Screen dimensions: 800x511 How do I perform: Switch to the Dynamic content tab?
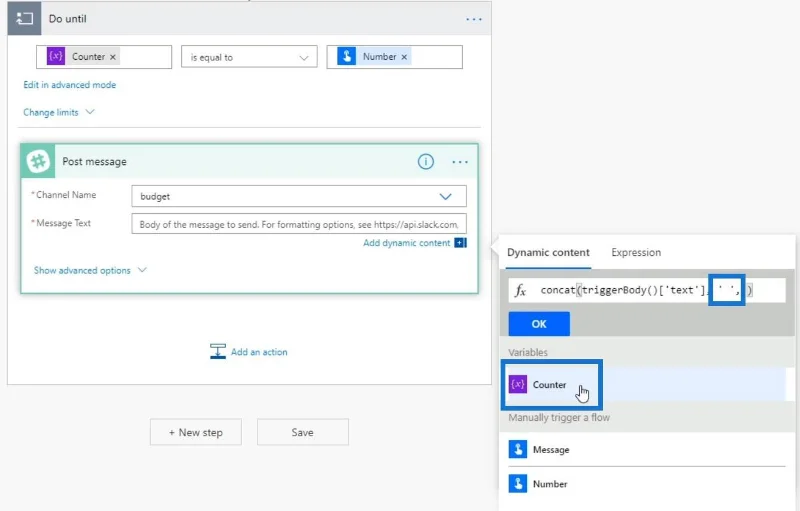pos(548,252)
